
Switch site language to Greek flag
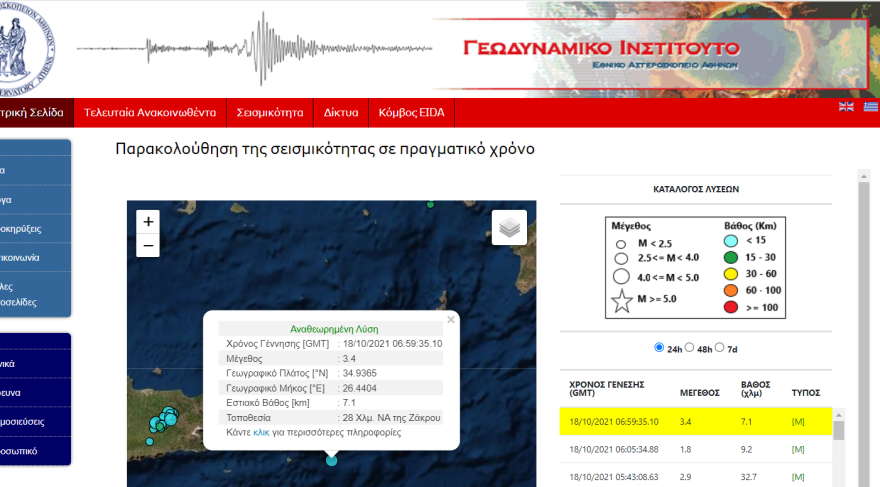pos(871,107)
